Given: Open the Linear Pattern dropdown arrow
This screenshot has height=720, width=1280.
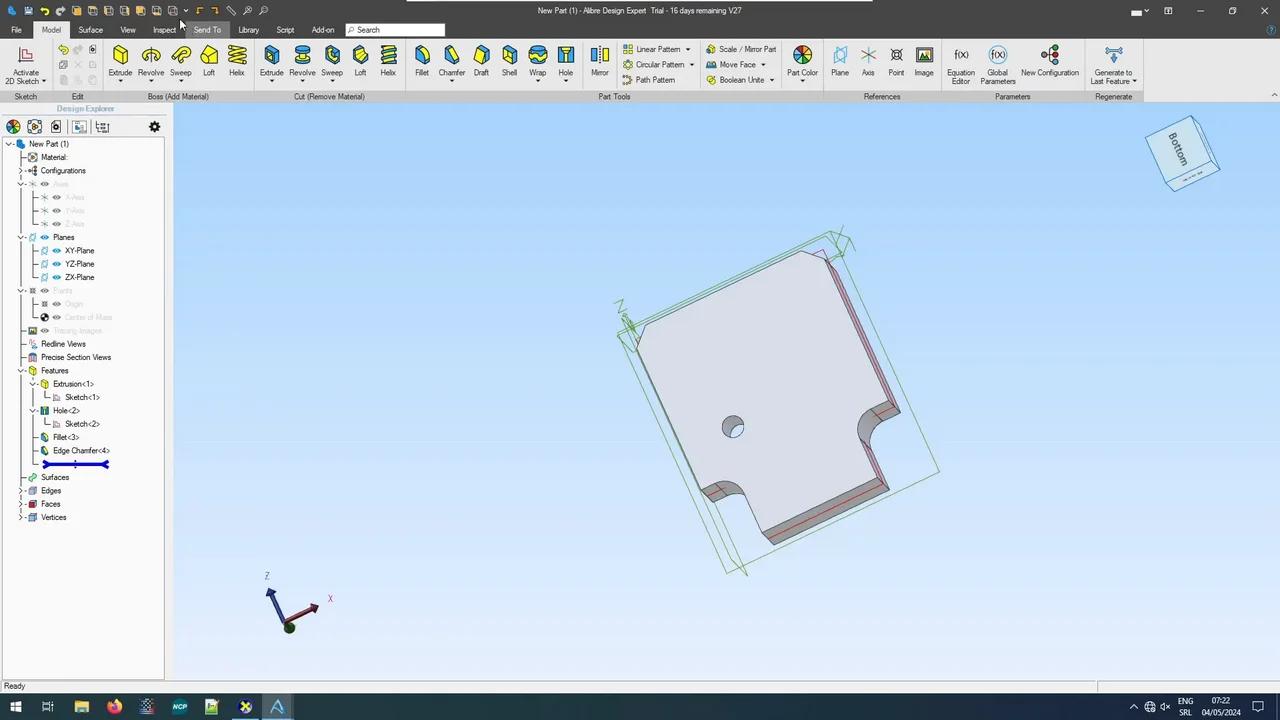Looking at the screenshot, I should (x=687, y=49).
